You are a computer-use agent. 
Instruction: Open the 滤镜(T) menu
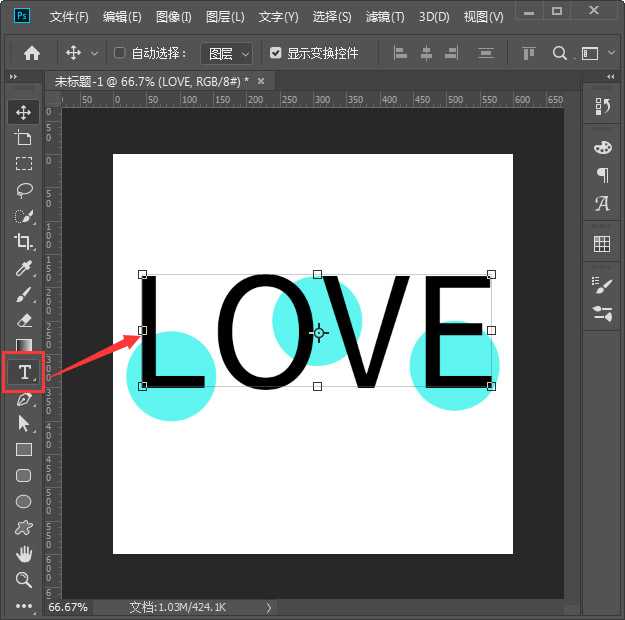385,17
